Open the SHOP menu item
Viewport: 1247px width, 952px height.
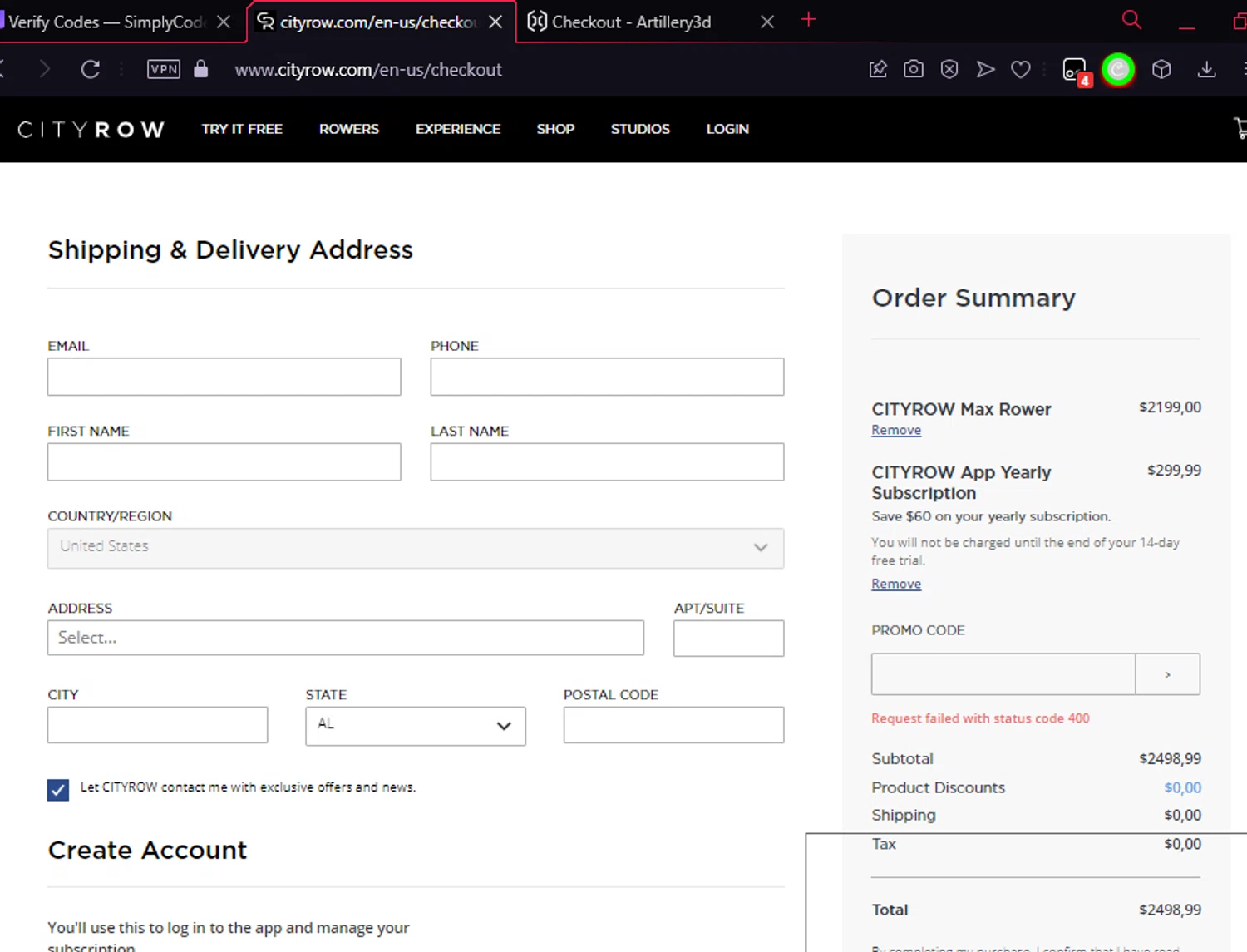(x=555, y=129)
